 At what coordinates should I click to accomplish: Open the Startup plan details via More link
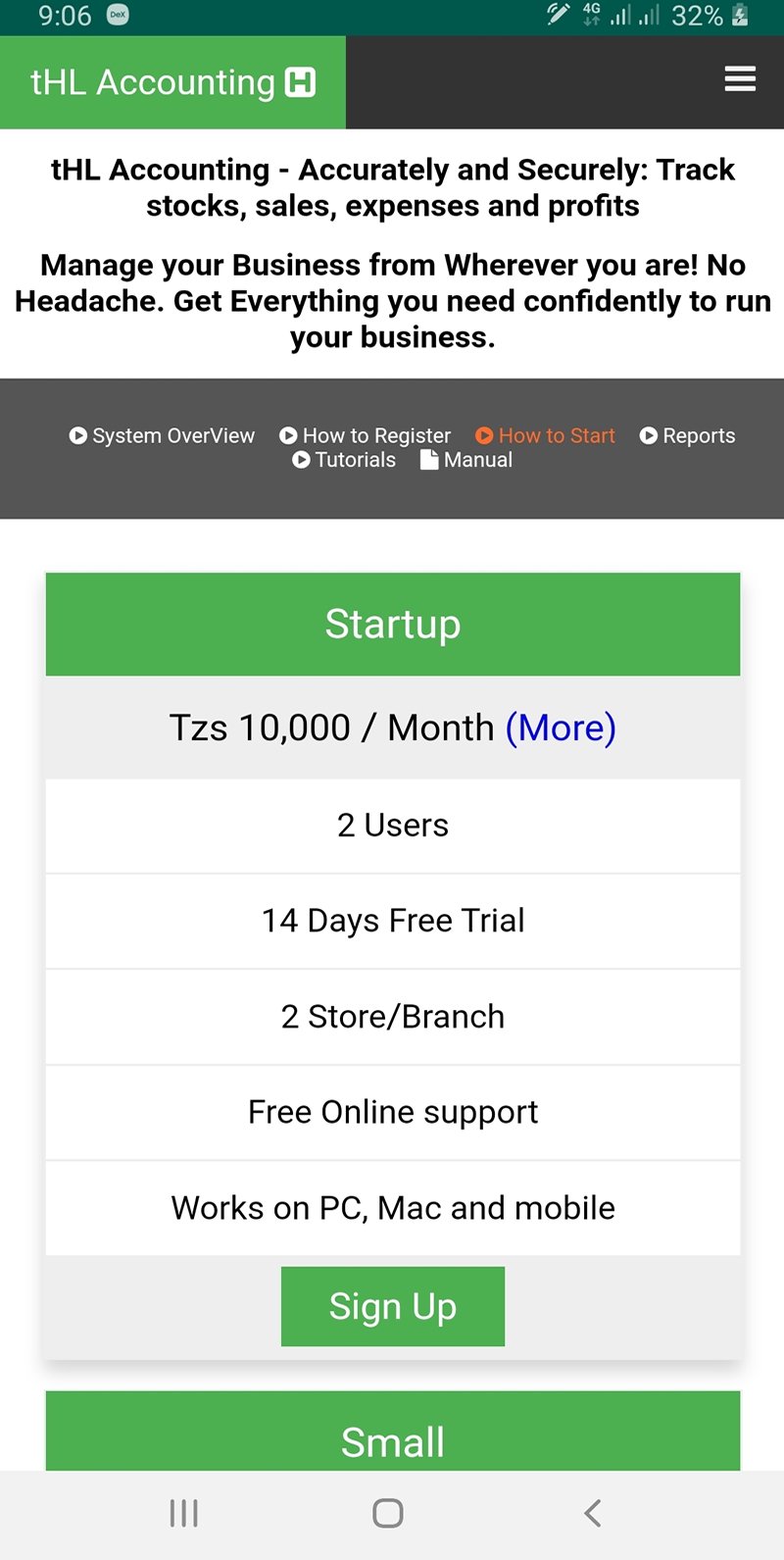coord(561,727)
